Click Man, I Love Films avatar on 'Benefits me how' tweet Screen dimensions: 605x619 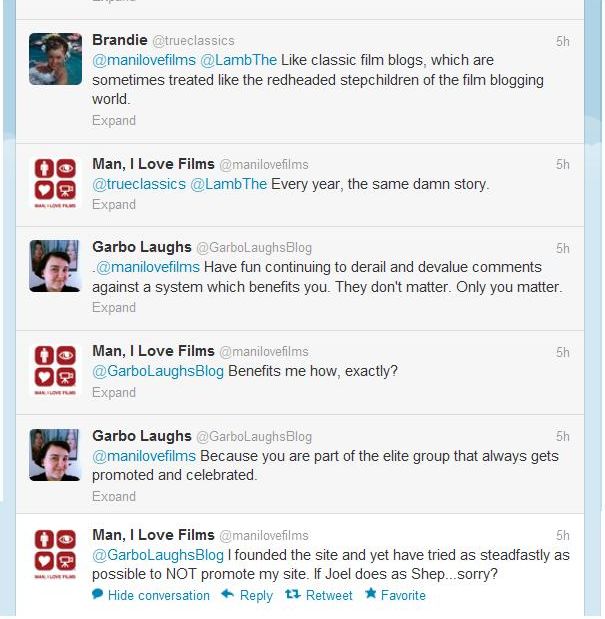pos(55,370)
